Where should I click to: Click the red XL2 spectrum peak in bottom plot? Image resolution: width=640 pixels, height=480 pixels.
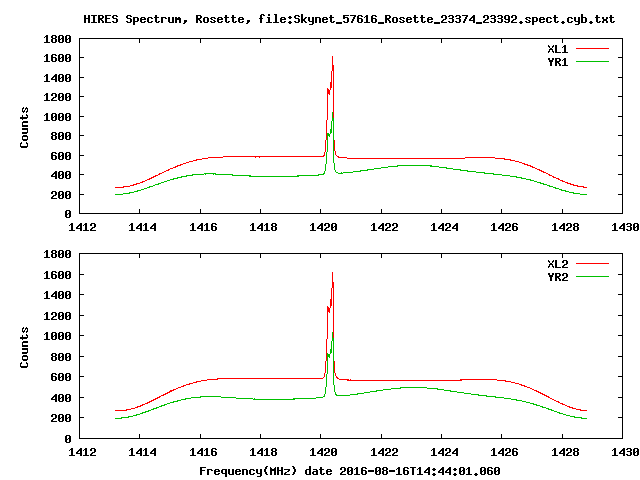click(x=332, y=273)
